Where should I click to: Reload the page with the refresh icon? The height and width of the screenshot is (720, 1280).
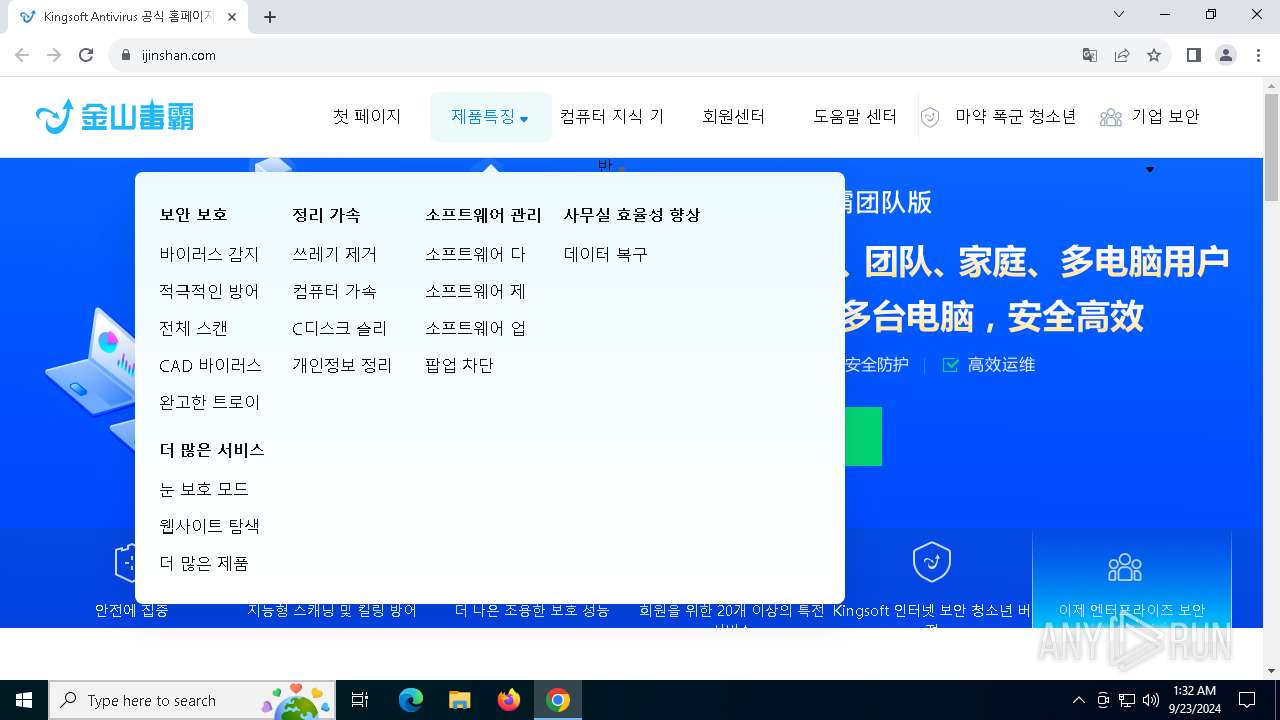[86, 55]
